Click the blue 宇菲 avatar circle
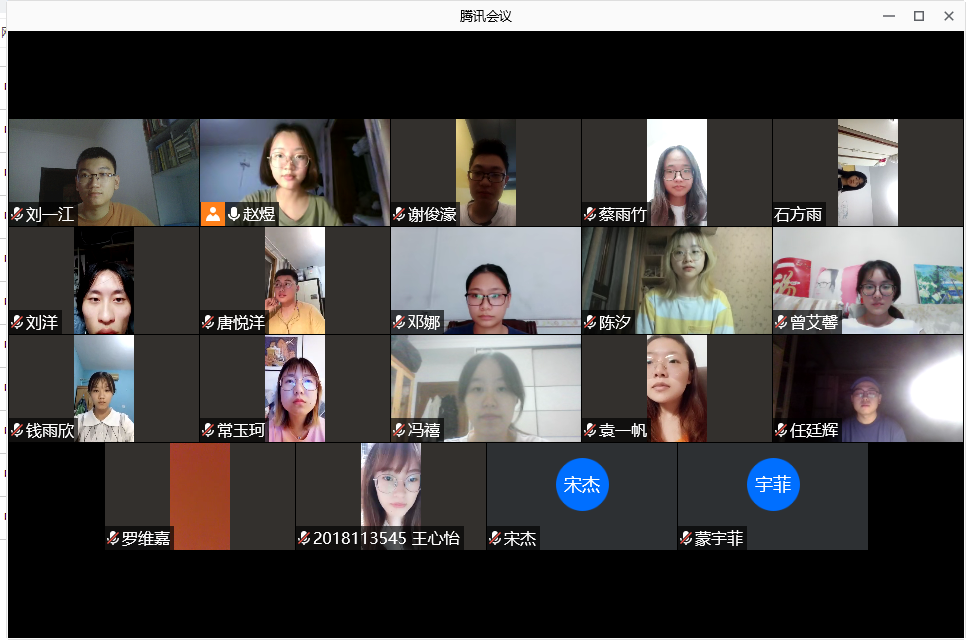The width and height of the screenshot is (966, 641). click(x=773, y=484)
